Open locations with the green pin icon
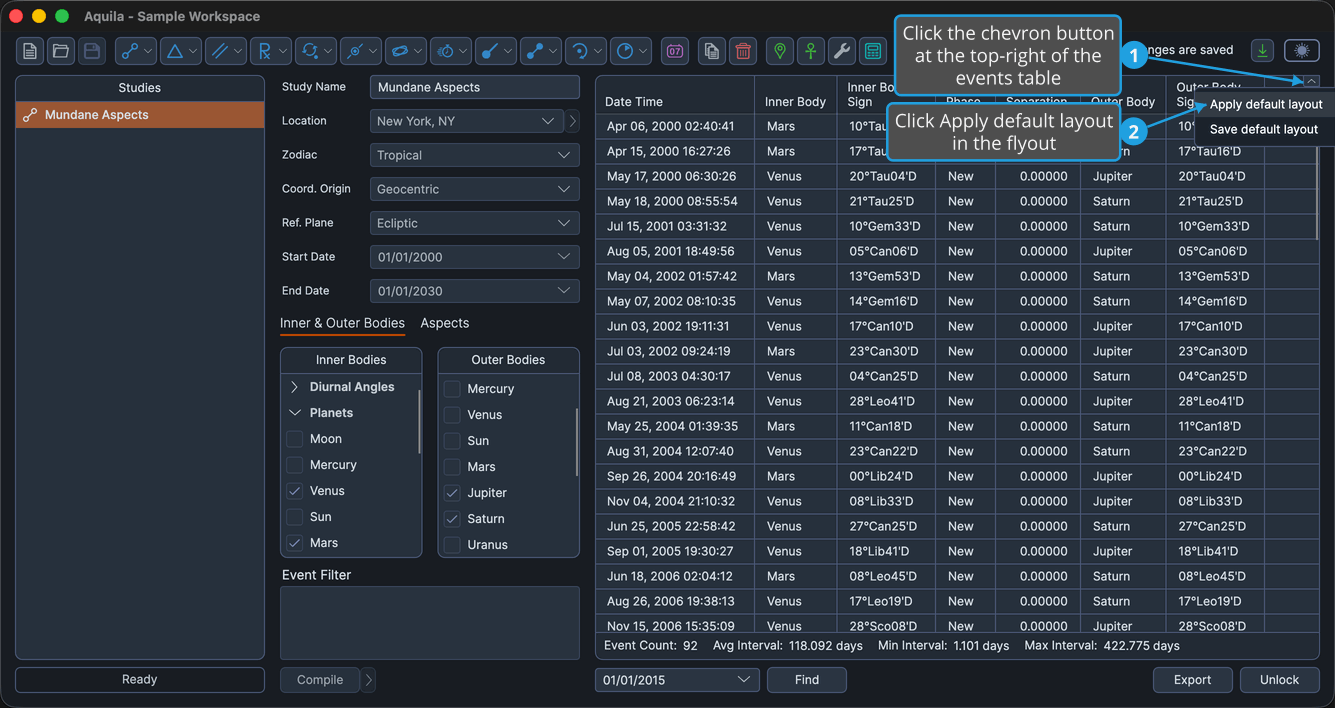Screen dimensions: 1335x708 (x=780, y=51)
